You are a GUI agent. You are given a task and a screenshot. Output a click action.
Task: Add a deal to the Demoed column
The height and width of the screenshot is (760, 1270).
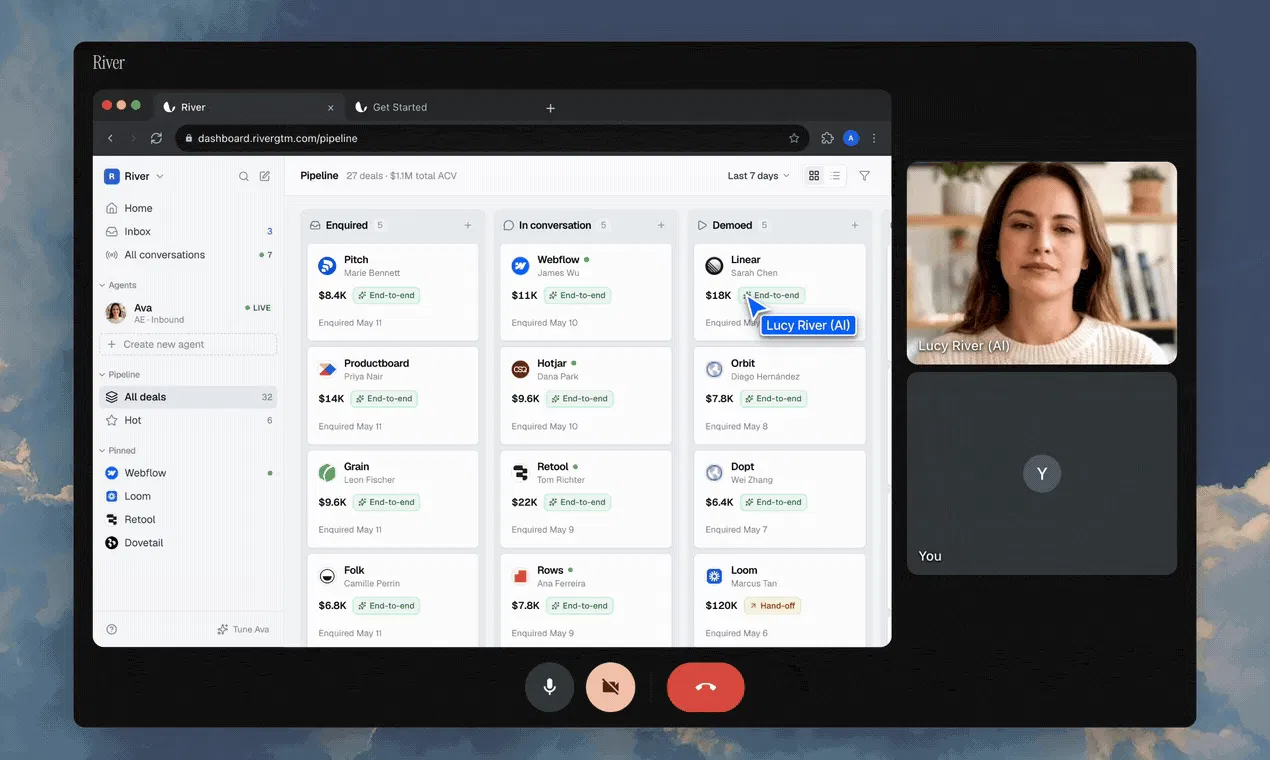(854, 225)
